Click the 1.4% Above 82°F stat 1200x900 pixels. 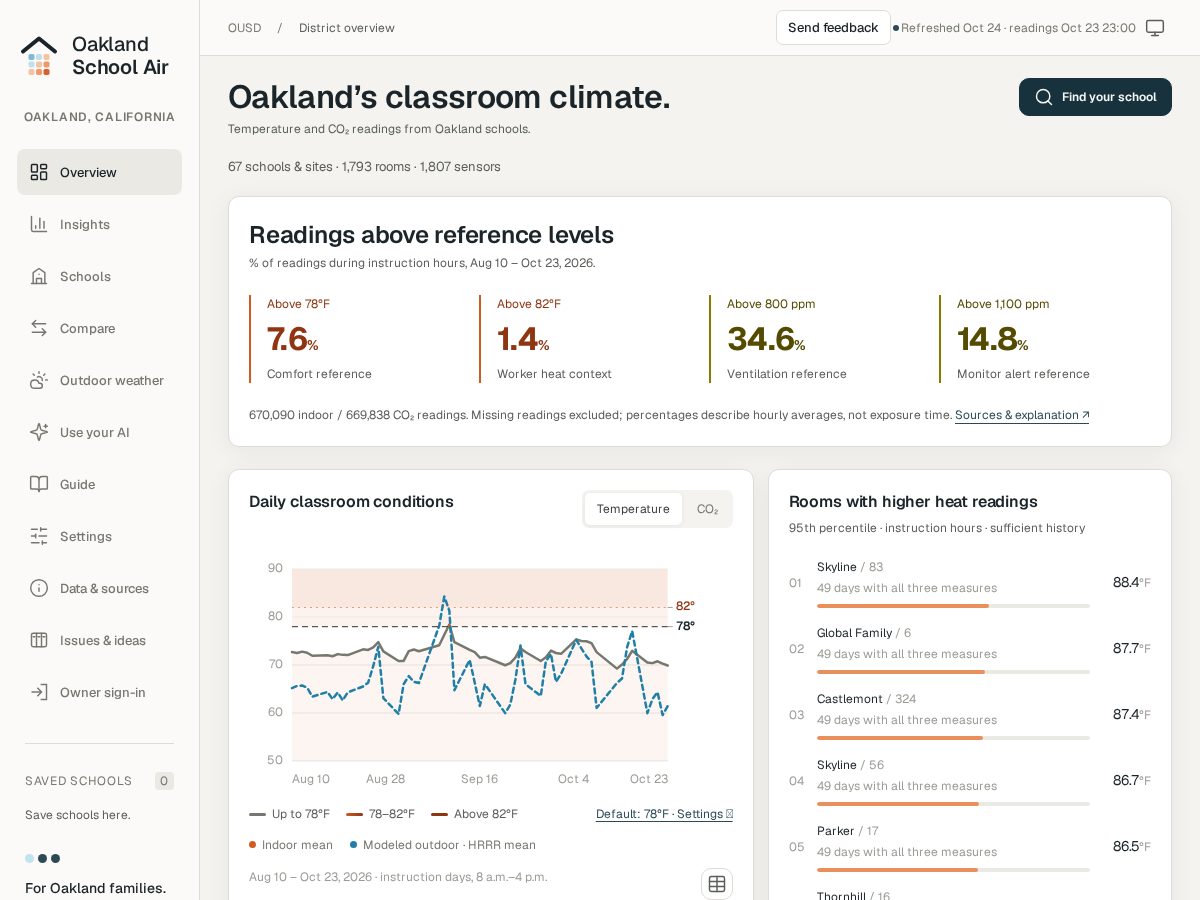click(x=585, y=339)
